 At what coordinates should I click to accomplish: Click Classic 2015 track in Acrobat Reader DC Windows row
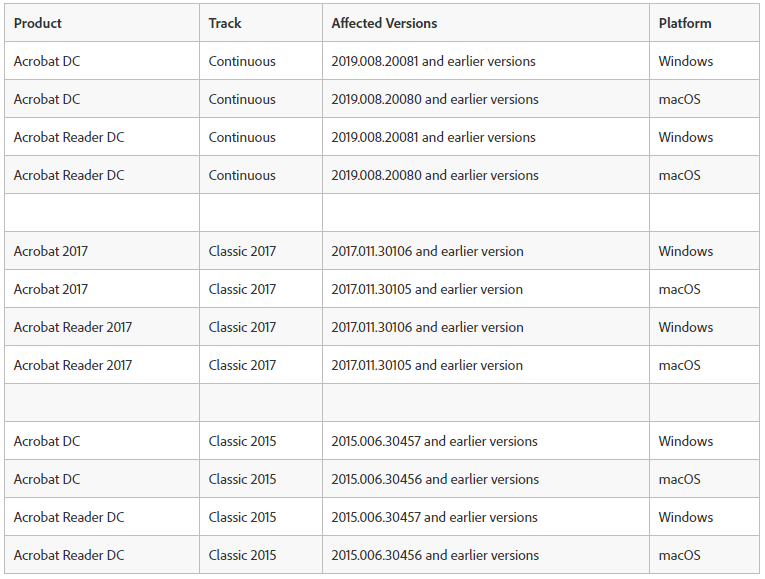242,517
